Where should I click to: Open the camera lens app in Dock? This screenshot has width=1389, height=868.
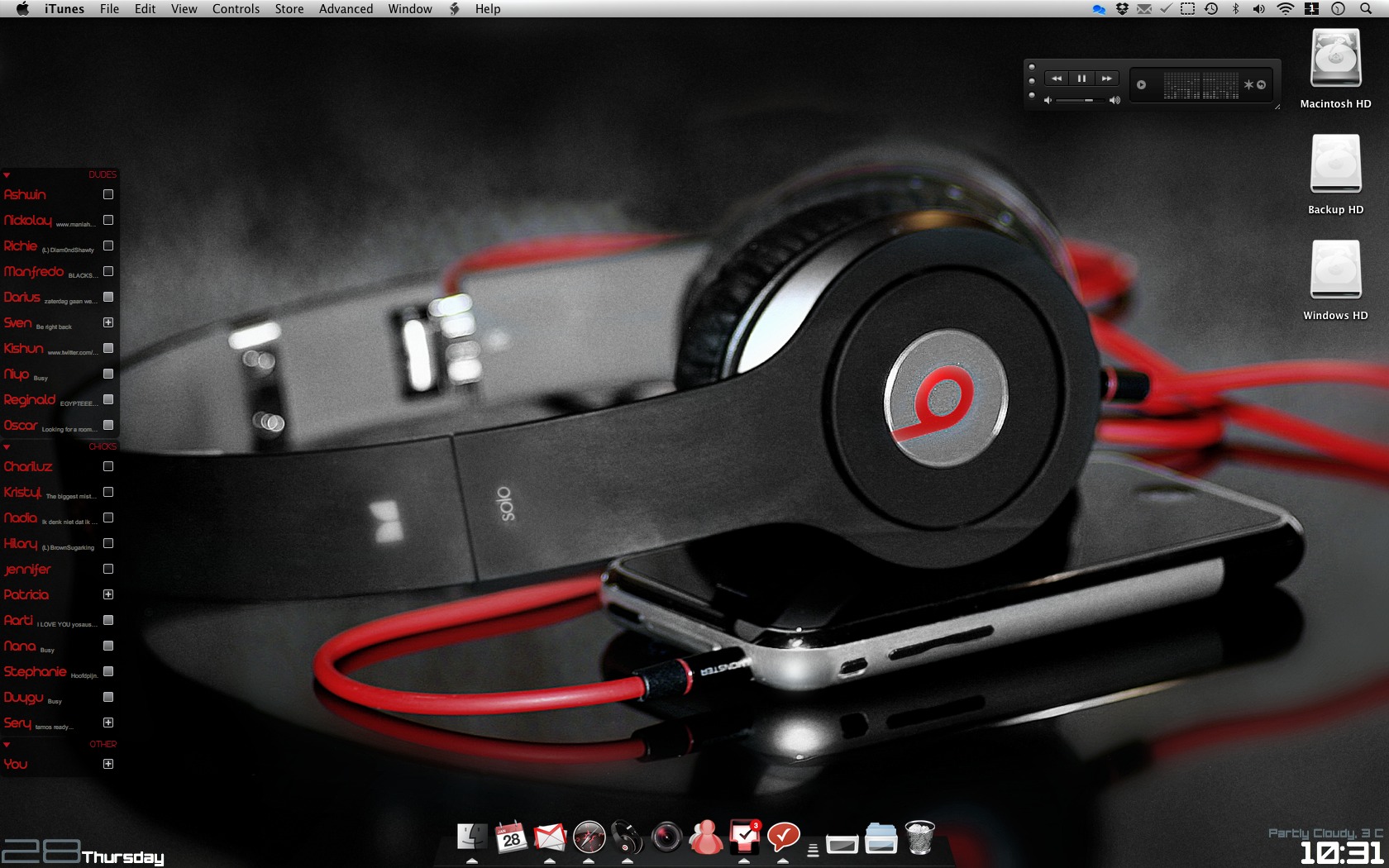click(x=666, y=837)
